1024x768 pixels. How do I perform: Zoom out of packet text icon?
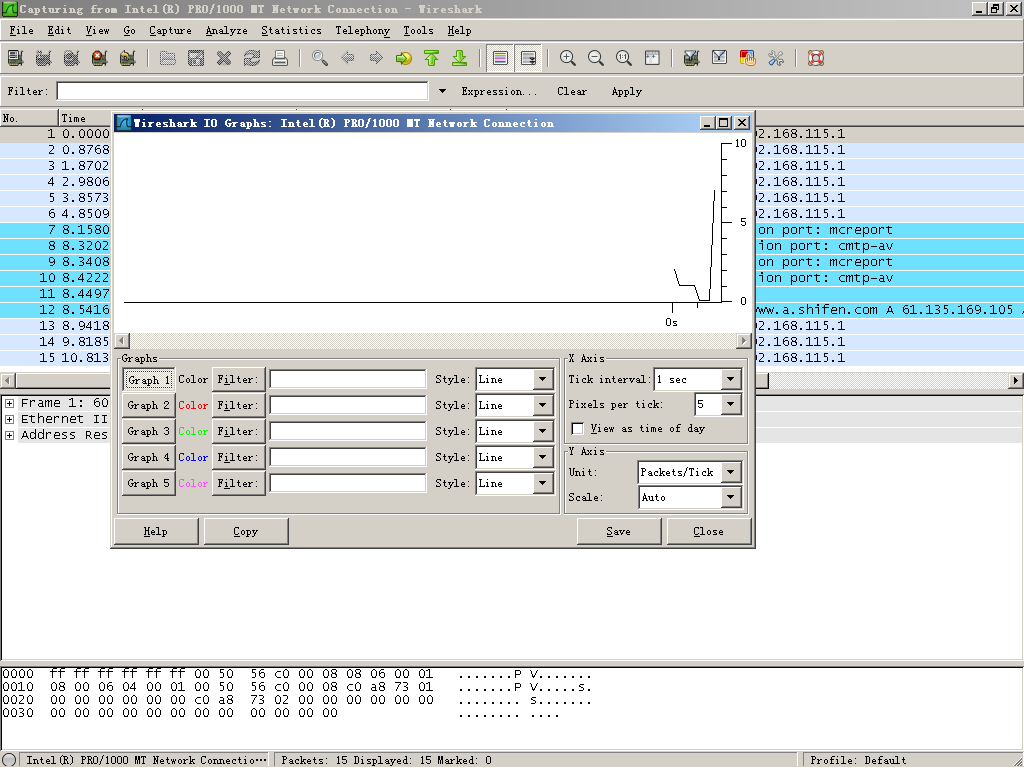[596, 58]
